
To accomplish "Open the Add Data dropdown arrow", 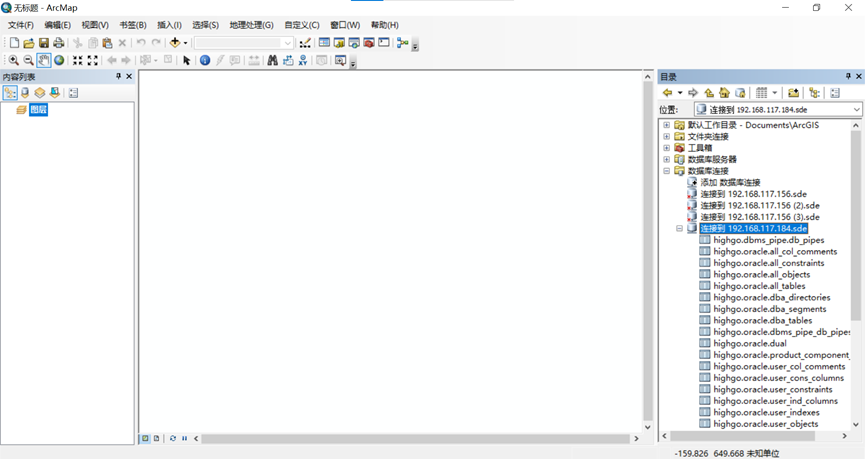I will pyautogui.click(x=185, y=43).
